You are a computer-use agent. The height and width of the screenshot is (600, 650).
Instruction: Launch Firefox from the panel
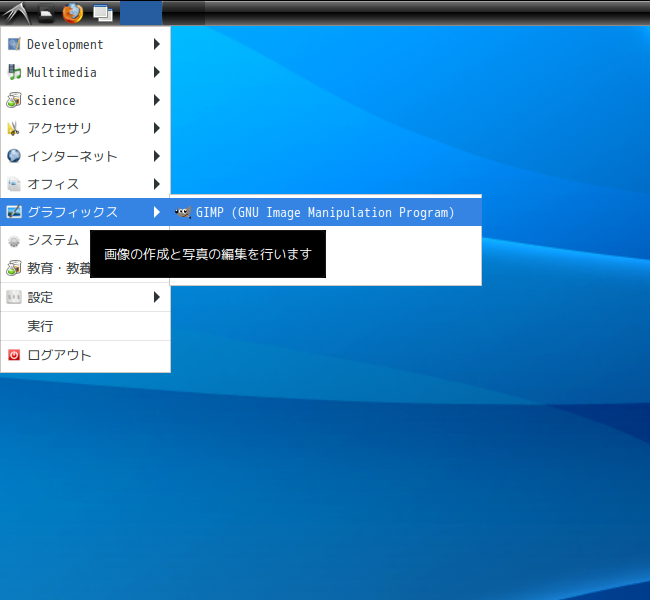tap(73, 13)
